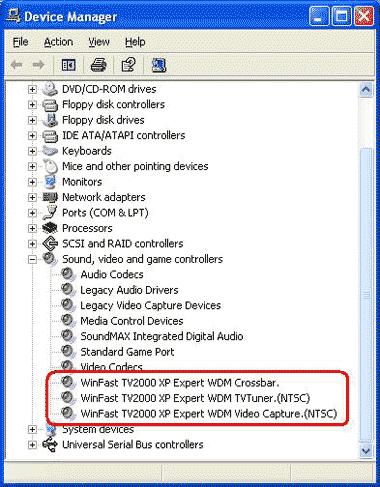Click the scrollbar down arrow
This screenshot has height=487, width=380.
pyautogui.click(x=366, y=451)
